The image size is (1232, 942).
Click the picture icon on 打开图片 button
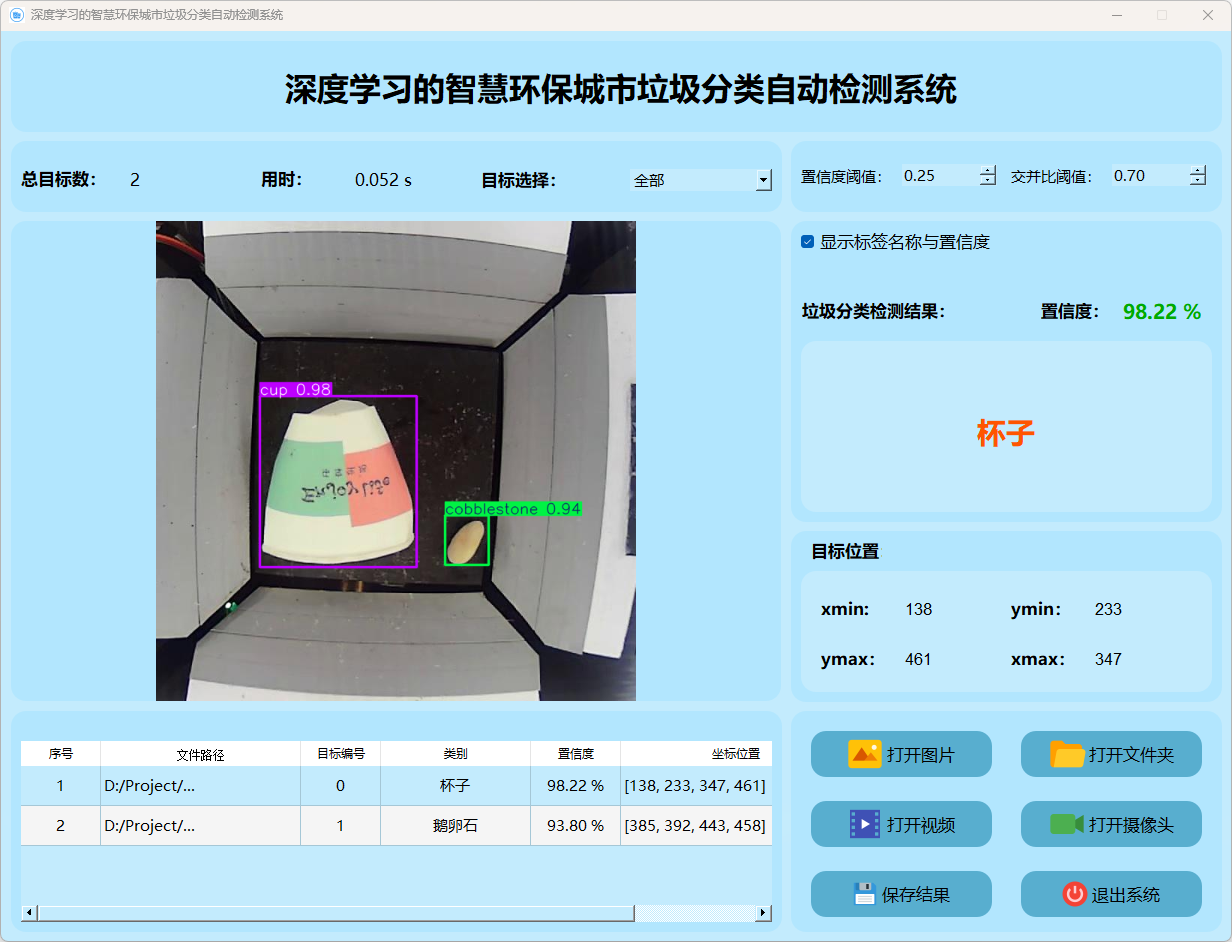(x=864, y=754)
